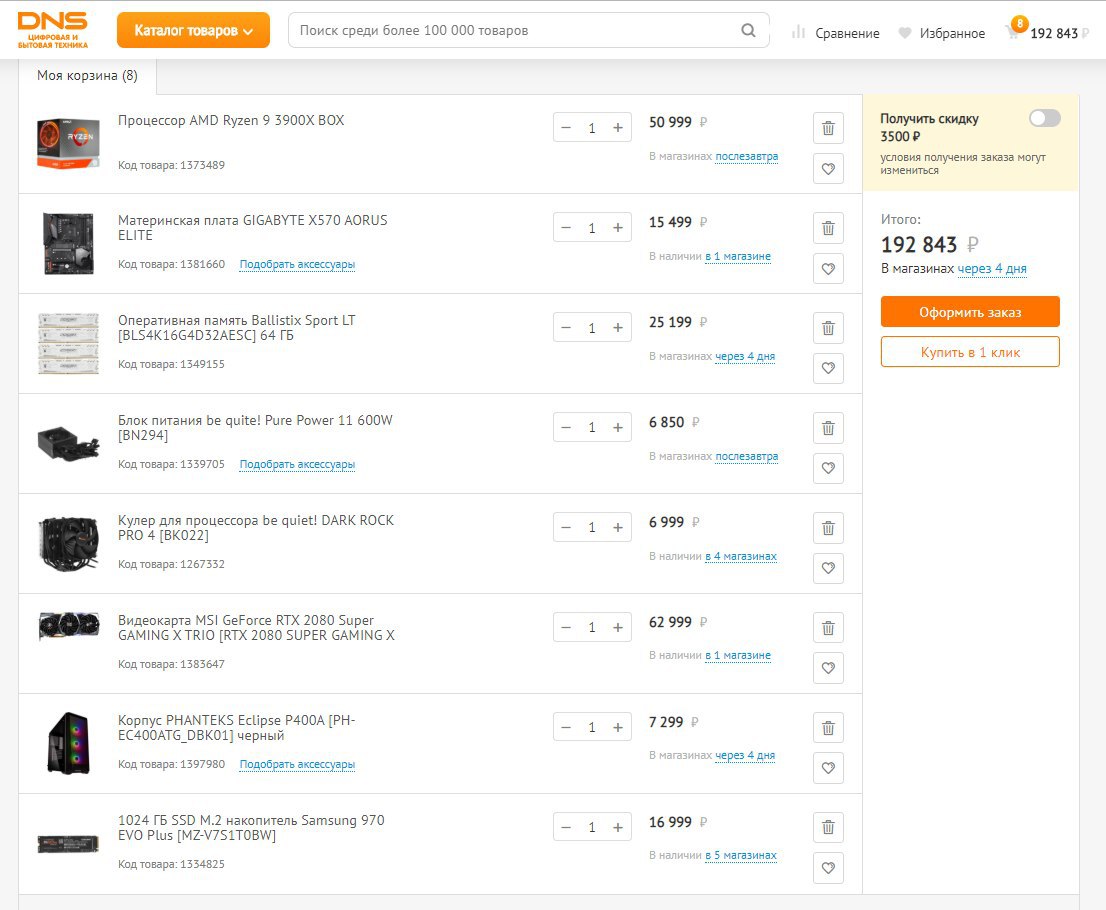Favorite the Samsung 970 EVO Plus
The width and height of the screenshot is (1106, 910).
pyautogui.click(x=828, y=868)
